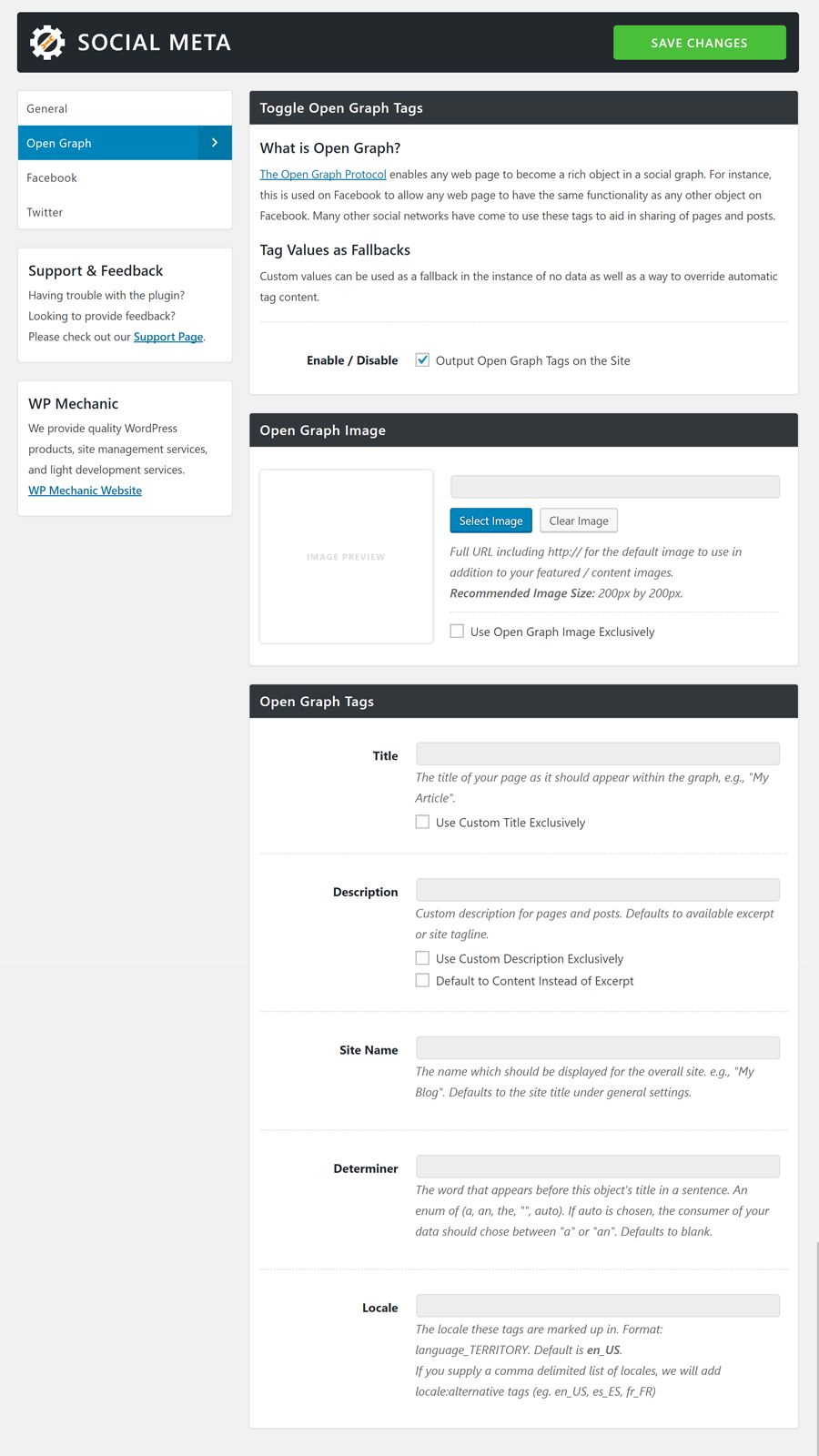Follow the Support Page link
The width and height of the screenshot is (819, 1456).
(168, 337)
